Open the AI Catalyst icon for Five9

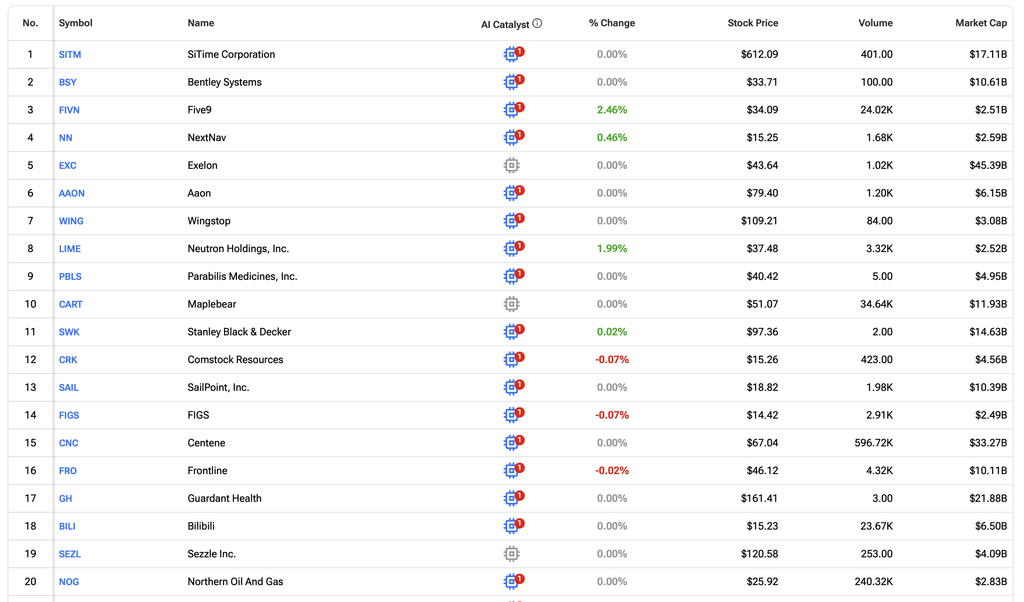(x=513, y=110)
